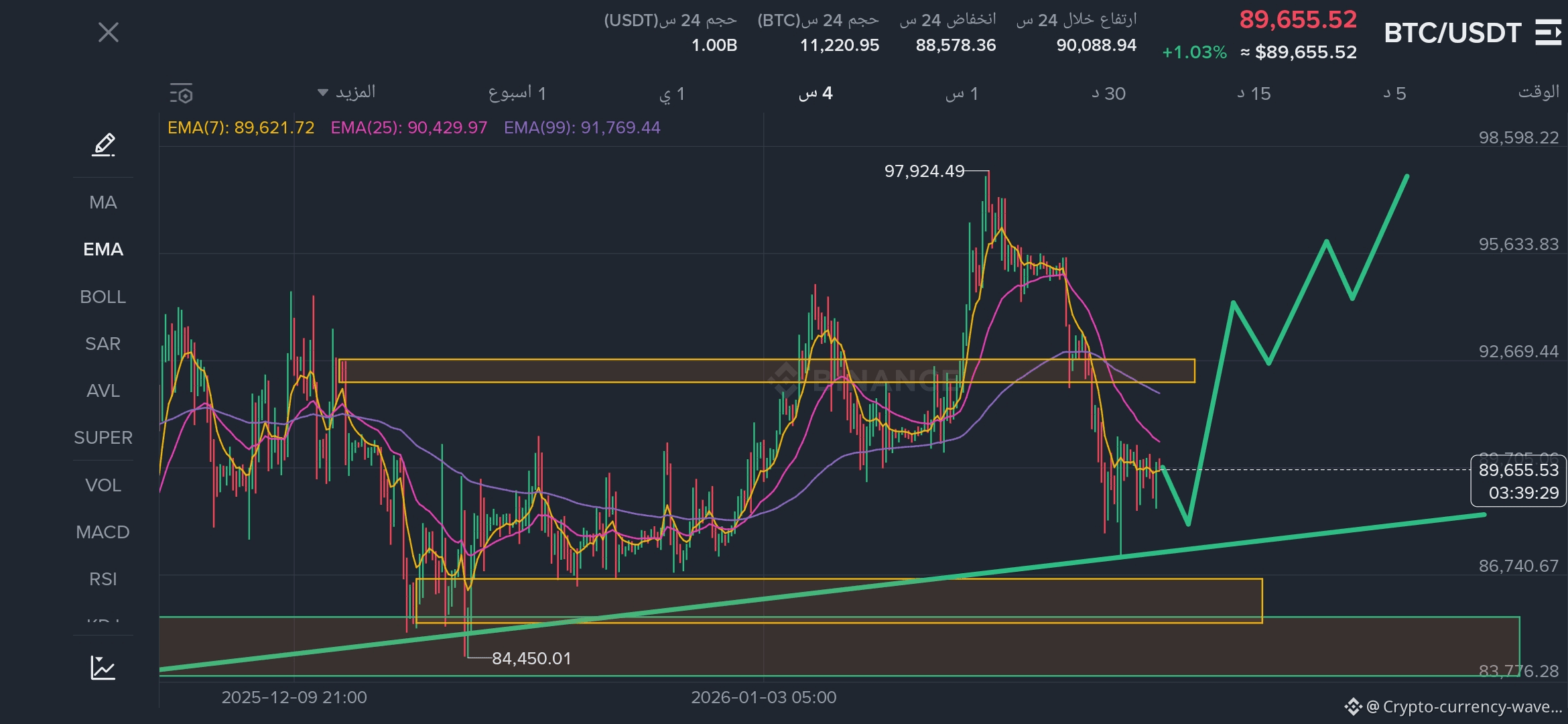Enable the SAR overlay

point(103,344)
